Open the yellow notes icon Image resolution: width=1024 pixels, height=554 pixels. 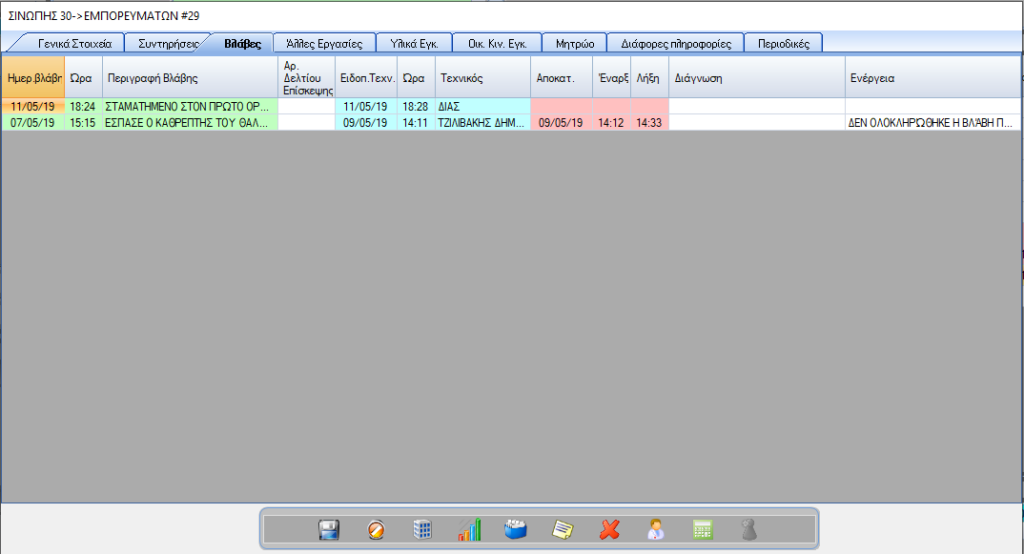click(563, 530)
